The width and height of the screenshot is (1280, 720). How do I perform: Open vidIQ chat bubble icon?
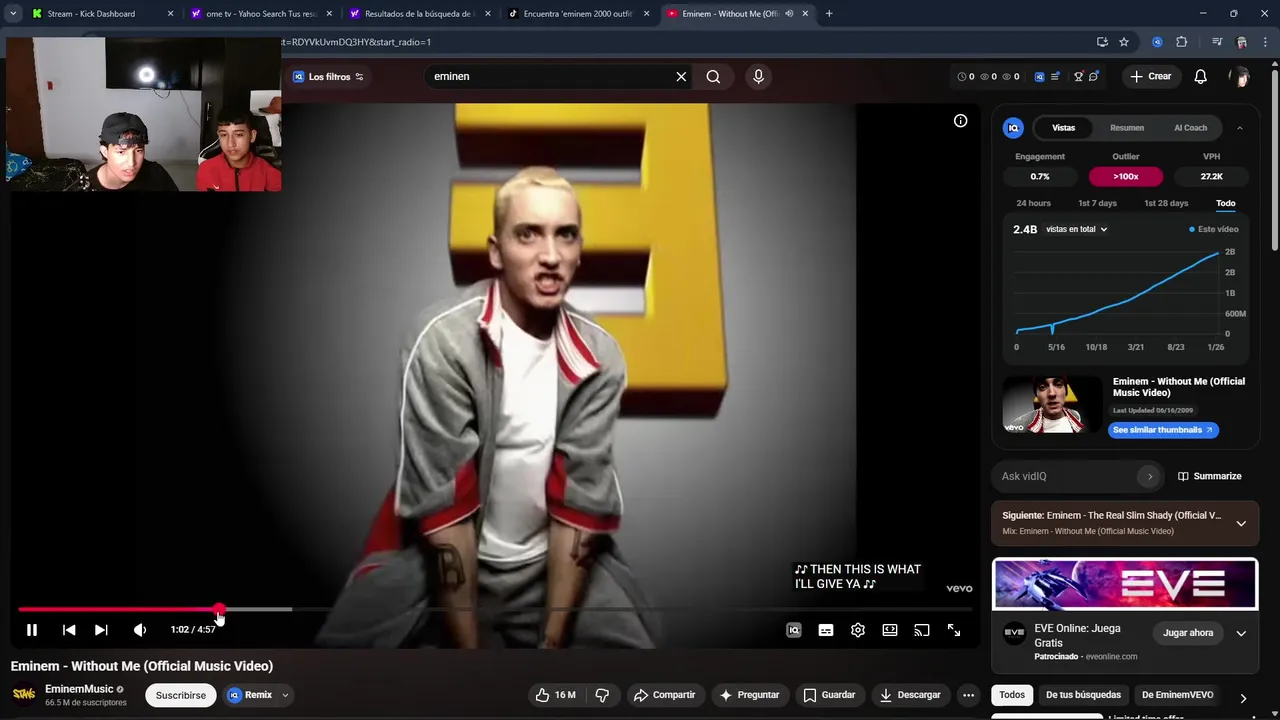coord(1094,76)
